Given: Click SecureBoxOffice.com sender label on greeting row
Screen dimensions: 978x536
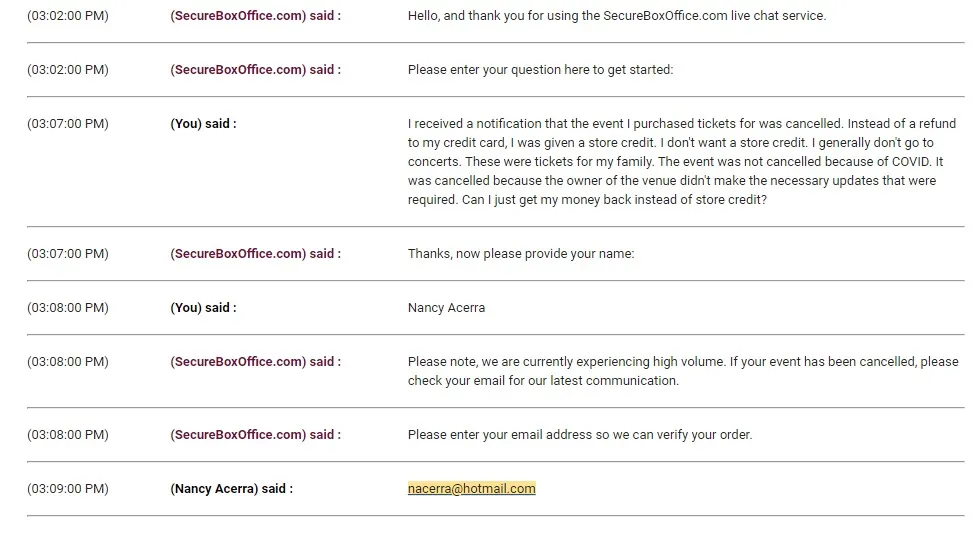Looking at the screenshot, I should click(255, 16).
